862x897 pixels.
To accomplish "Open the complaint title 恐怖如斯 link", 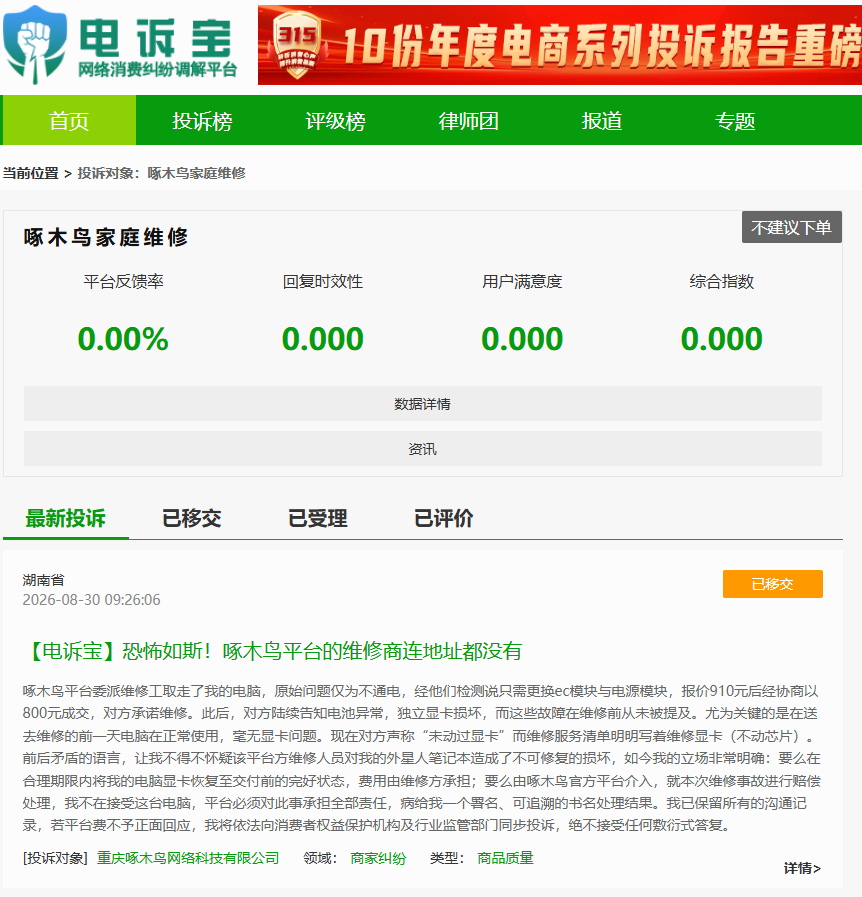I will coord(273,651).
